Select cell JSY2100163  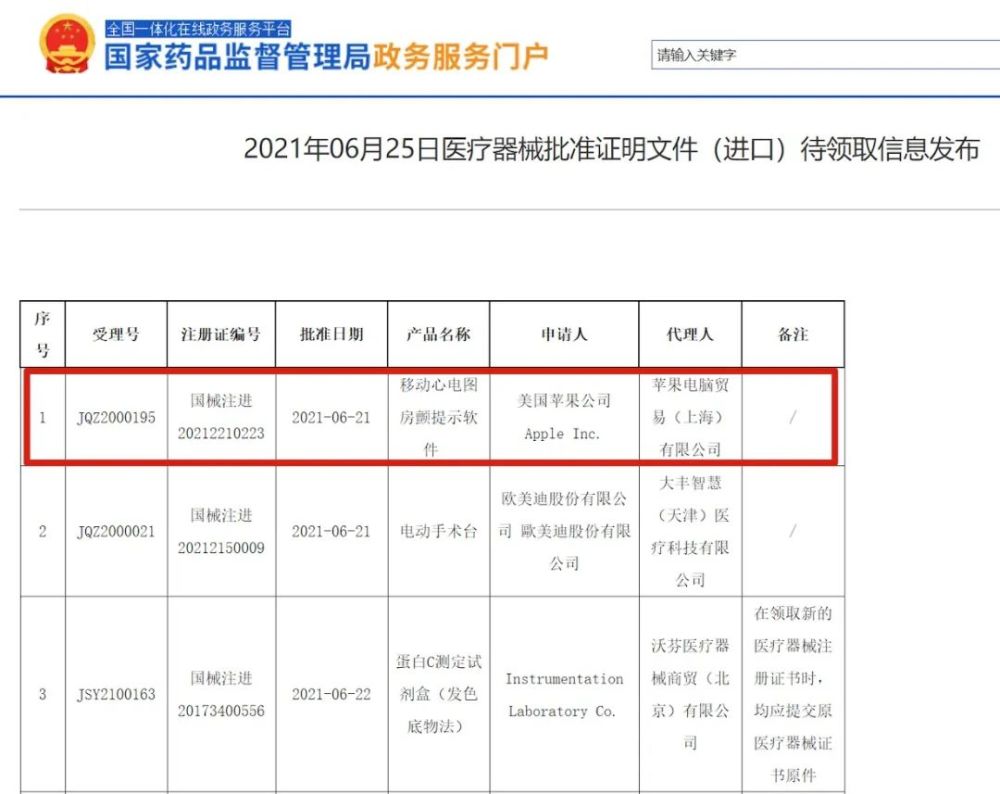click(x=116, y=694)
